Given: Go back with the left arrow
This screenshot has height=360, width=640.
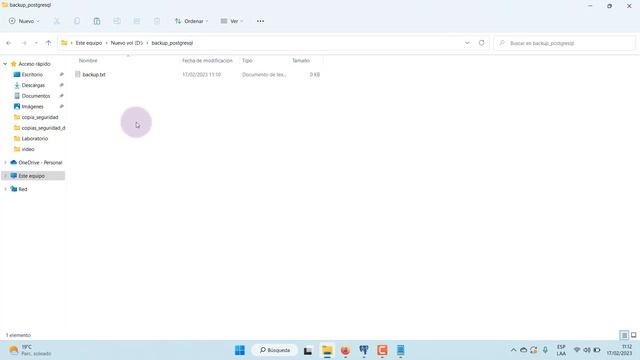Looking at the screenshot, I should [x=9, y=43].
